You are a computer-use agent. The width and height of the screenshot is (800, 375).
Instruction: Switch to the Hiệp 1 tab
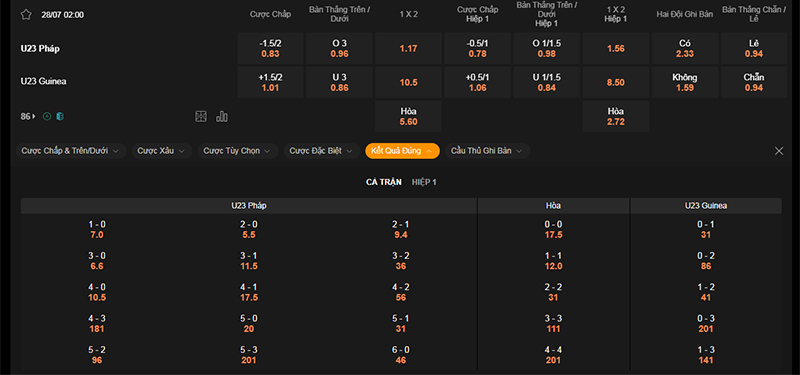(424, 182)
